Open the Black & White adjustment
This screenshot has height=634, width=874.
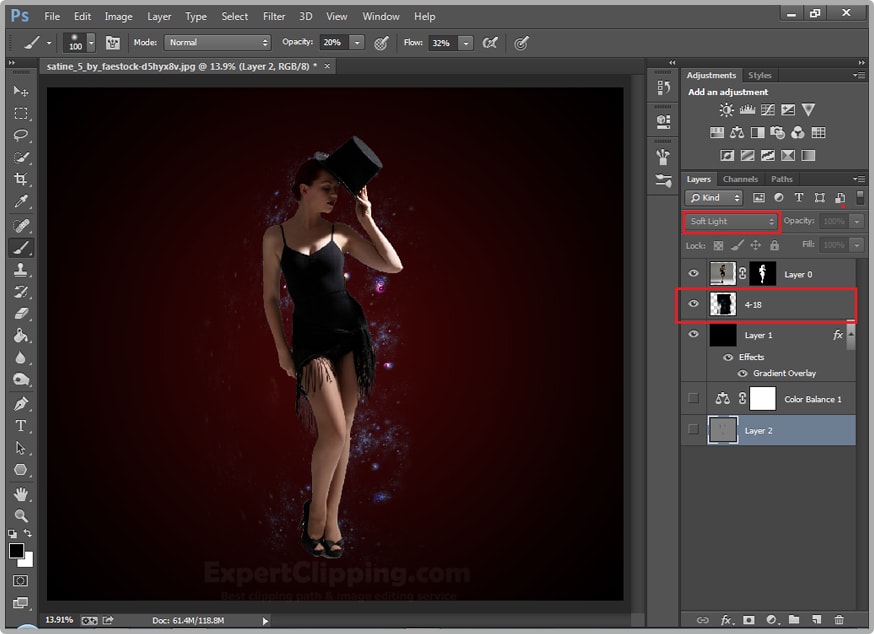758,132
